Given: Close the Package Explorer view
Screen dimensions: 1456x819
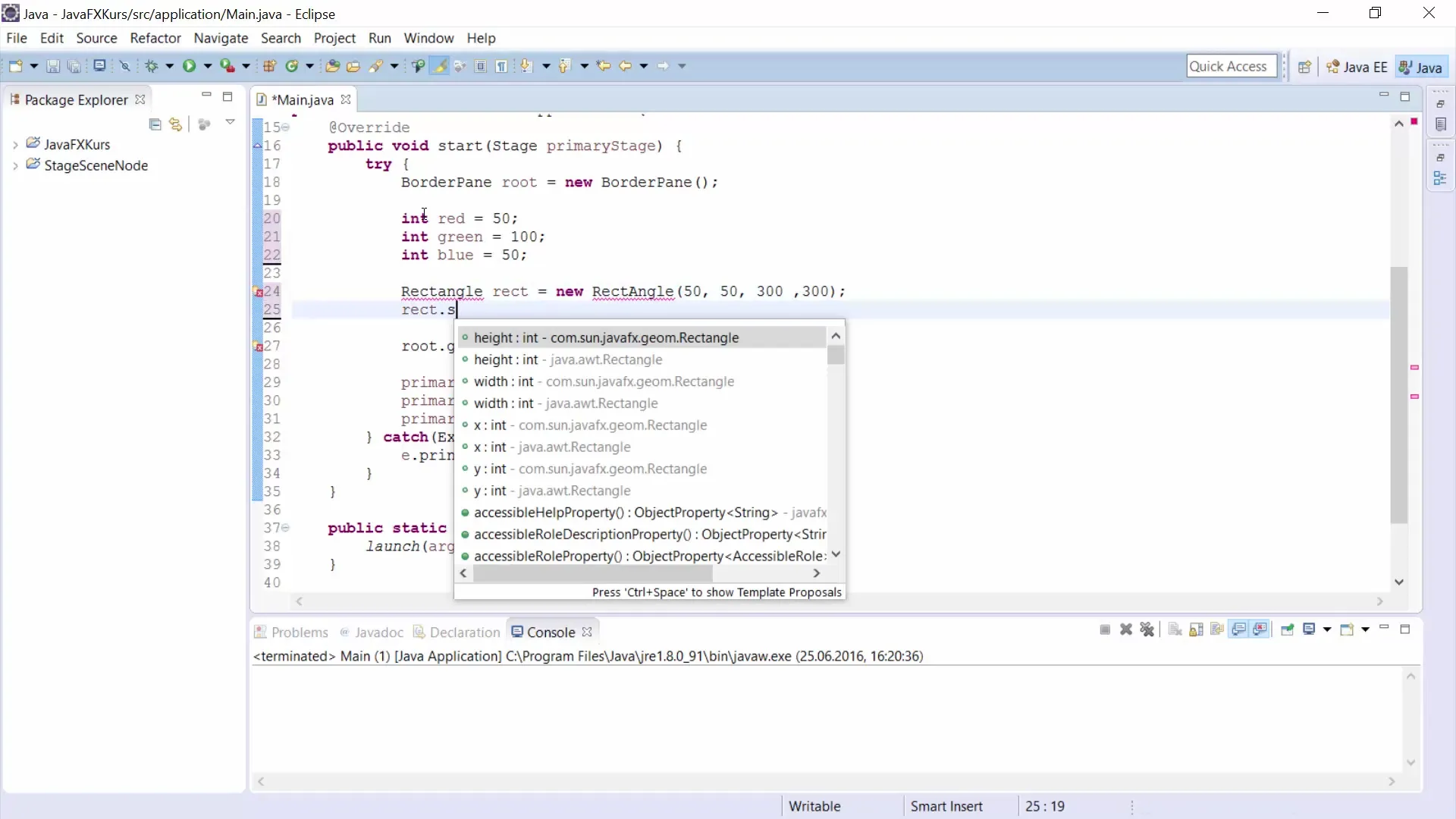Looking at the screenshot, I should pyautogui.click(x=140, y=100).
